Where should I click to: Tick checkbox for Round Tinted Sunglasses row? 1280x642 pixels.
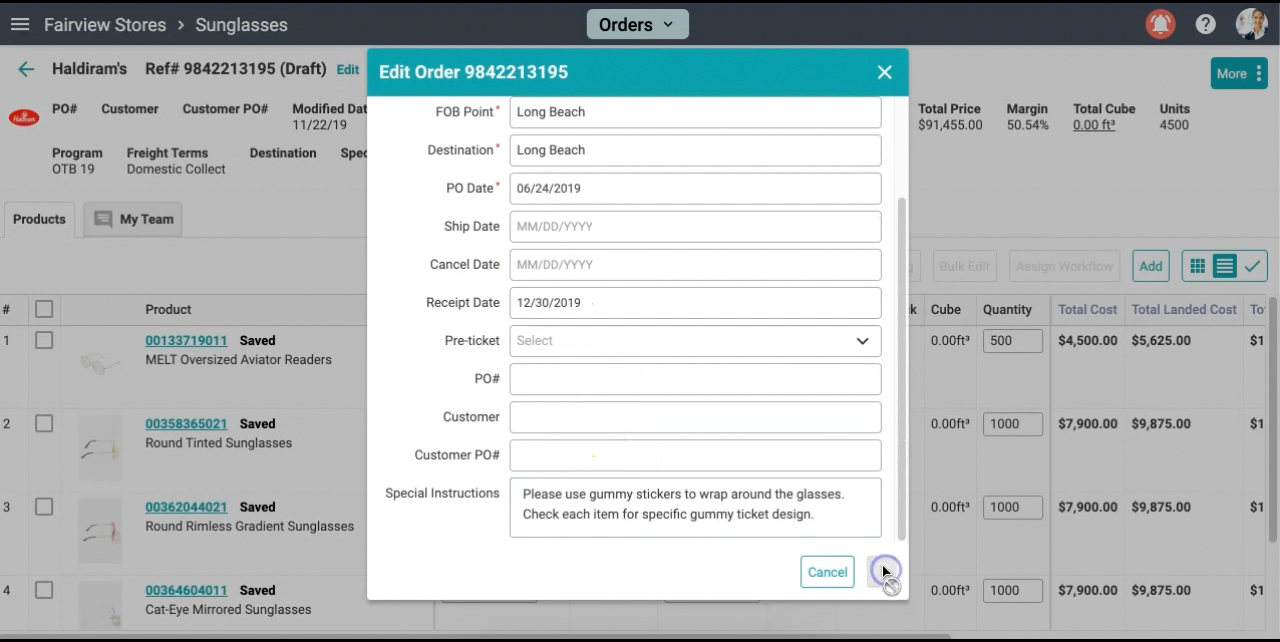pos(44,424)
